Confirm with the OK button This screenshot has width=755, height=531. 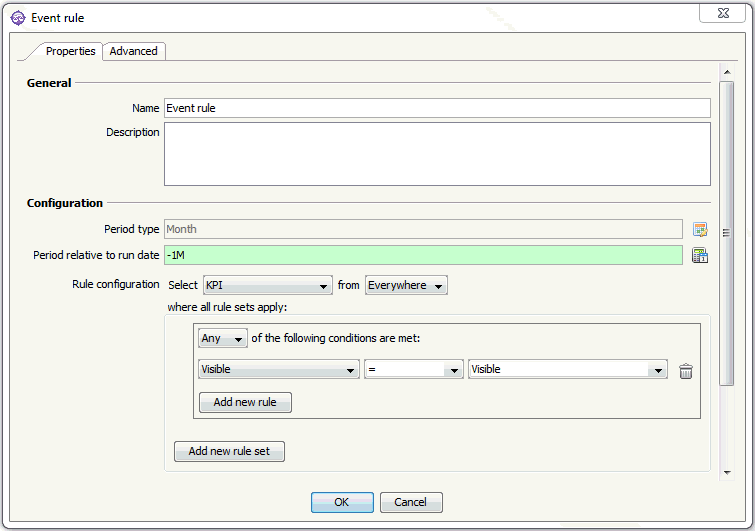pyautogui.click(x=342, y=502)
